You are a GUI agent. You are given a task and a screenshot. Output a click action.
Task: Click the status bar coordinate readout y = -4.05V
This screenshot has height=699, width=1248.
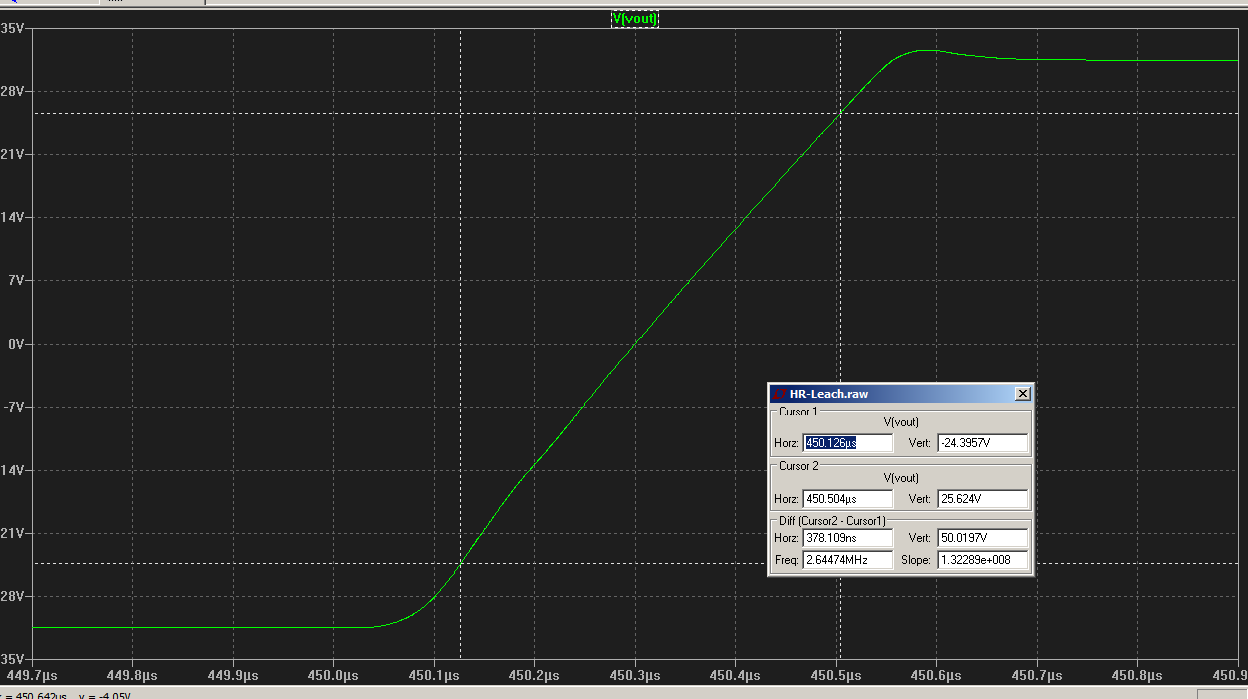click(x=104, y=695)
